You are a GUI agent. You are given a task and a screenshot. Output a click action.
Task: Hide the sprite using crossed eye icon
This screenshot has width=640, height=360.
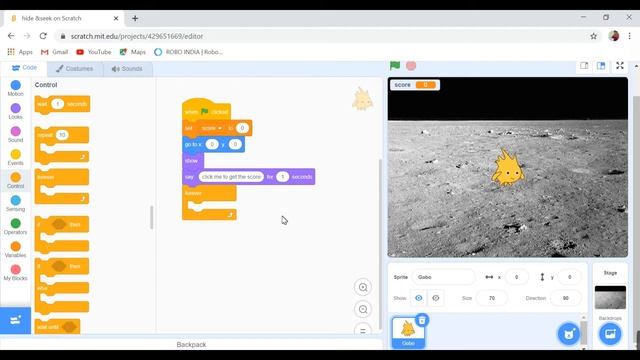coord(436,298)
